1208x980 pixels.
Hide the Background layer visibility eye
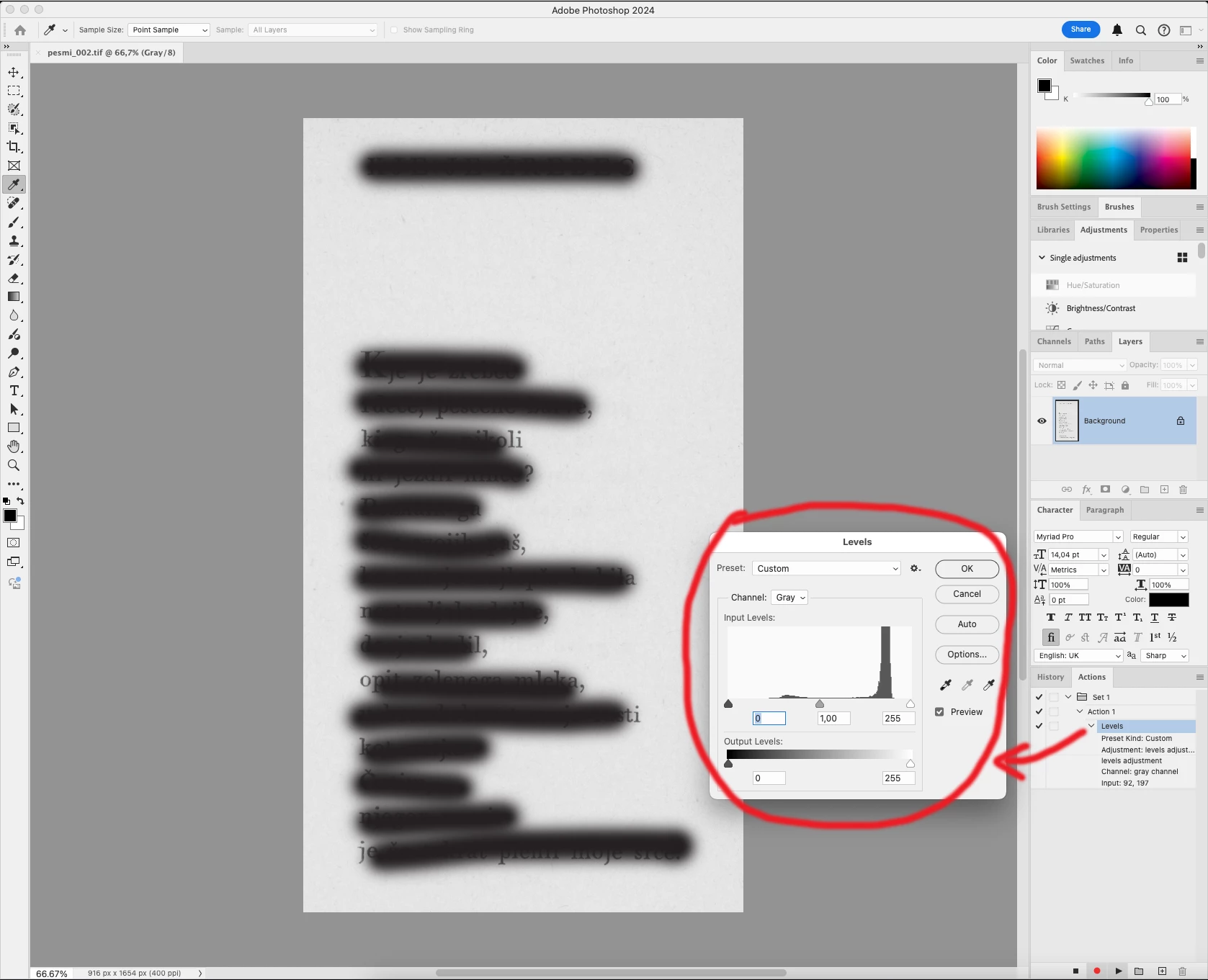tap(1042, 421)
